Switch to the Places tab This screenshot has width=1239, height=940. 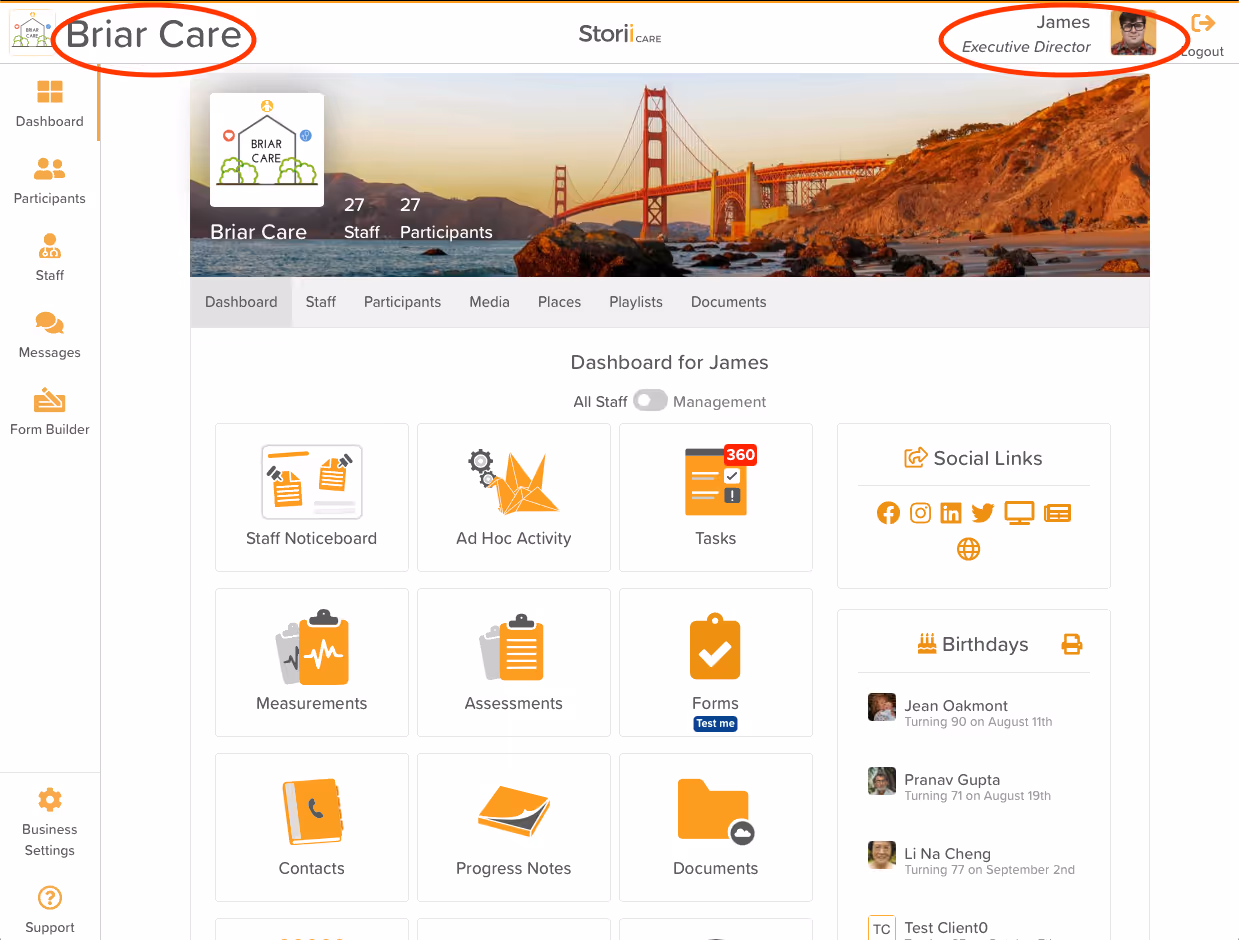click(559, 302)
